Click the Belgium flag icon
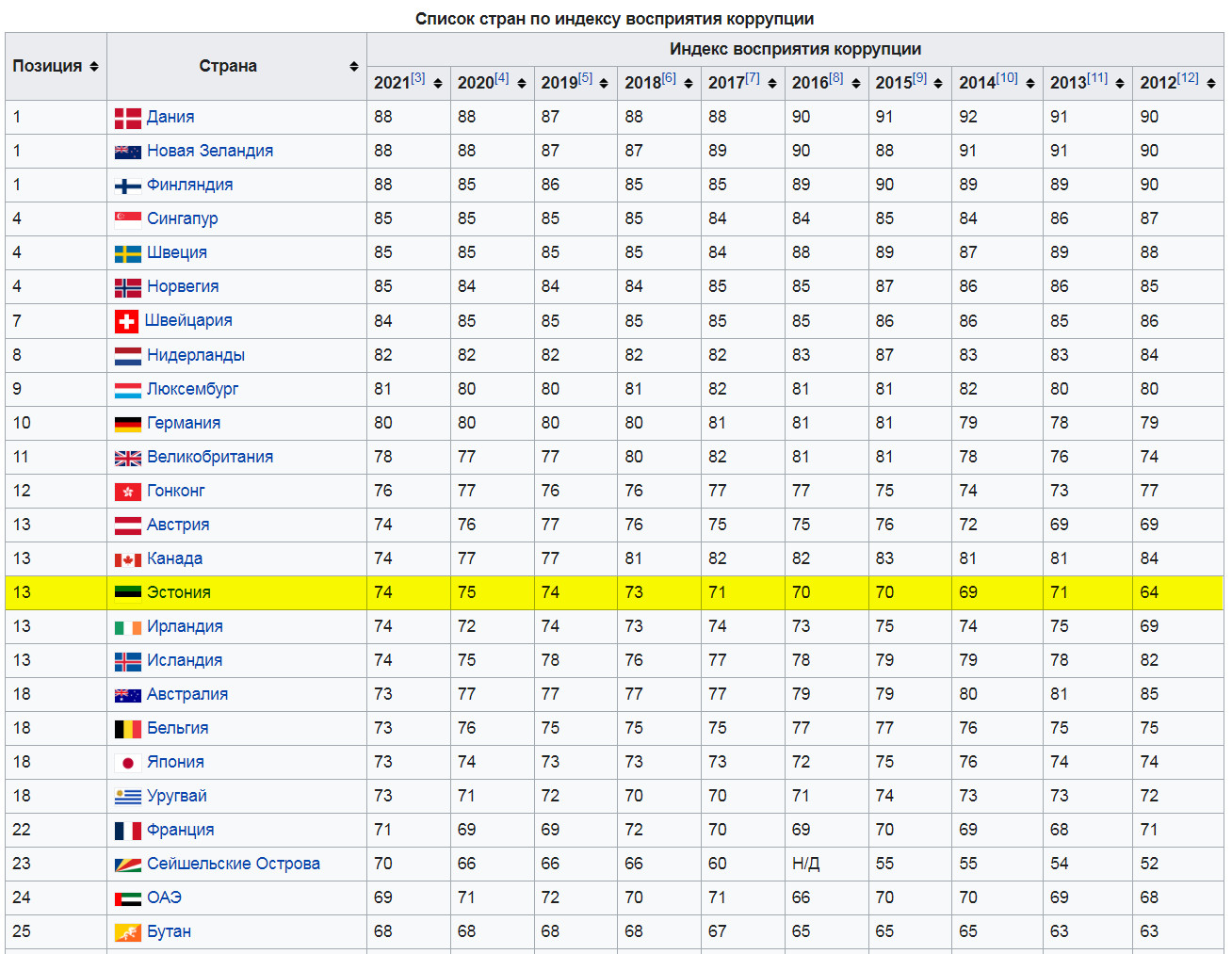This screenshot has width=1232, height=954. (x=127, y=729)
